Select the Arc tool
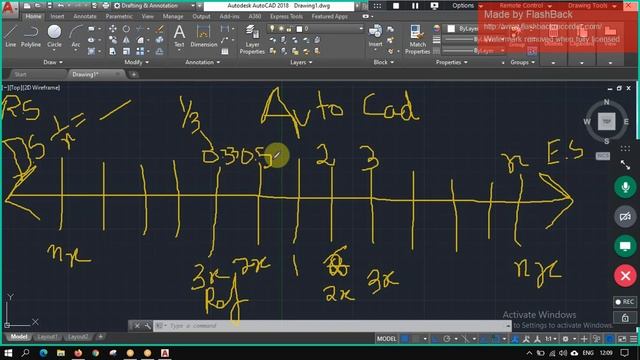This screenshot has height=360, width=640. (76, 36)
